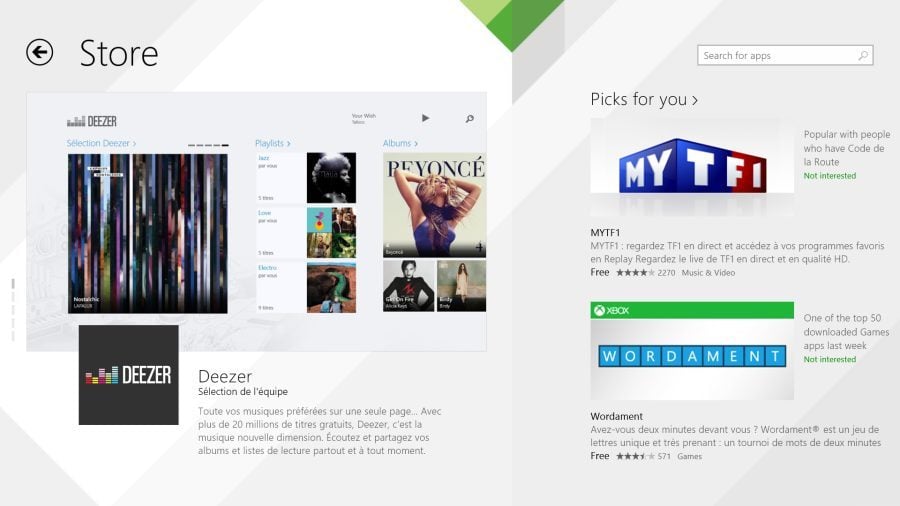Expand Picks for you with the chevron

(695, 100)
